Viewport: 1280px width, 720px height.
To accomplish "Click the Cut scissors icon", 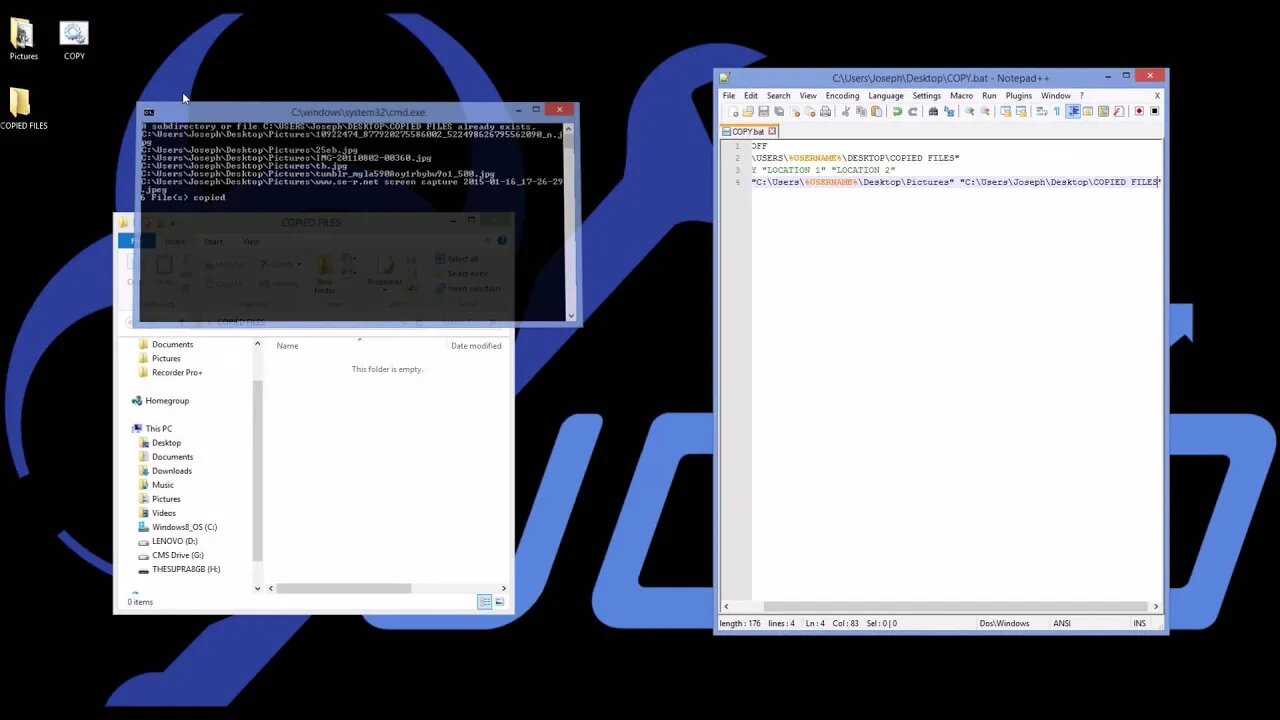I will [845, 111].
